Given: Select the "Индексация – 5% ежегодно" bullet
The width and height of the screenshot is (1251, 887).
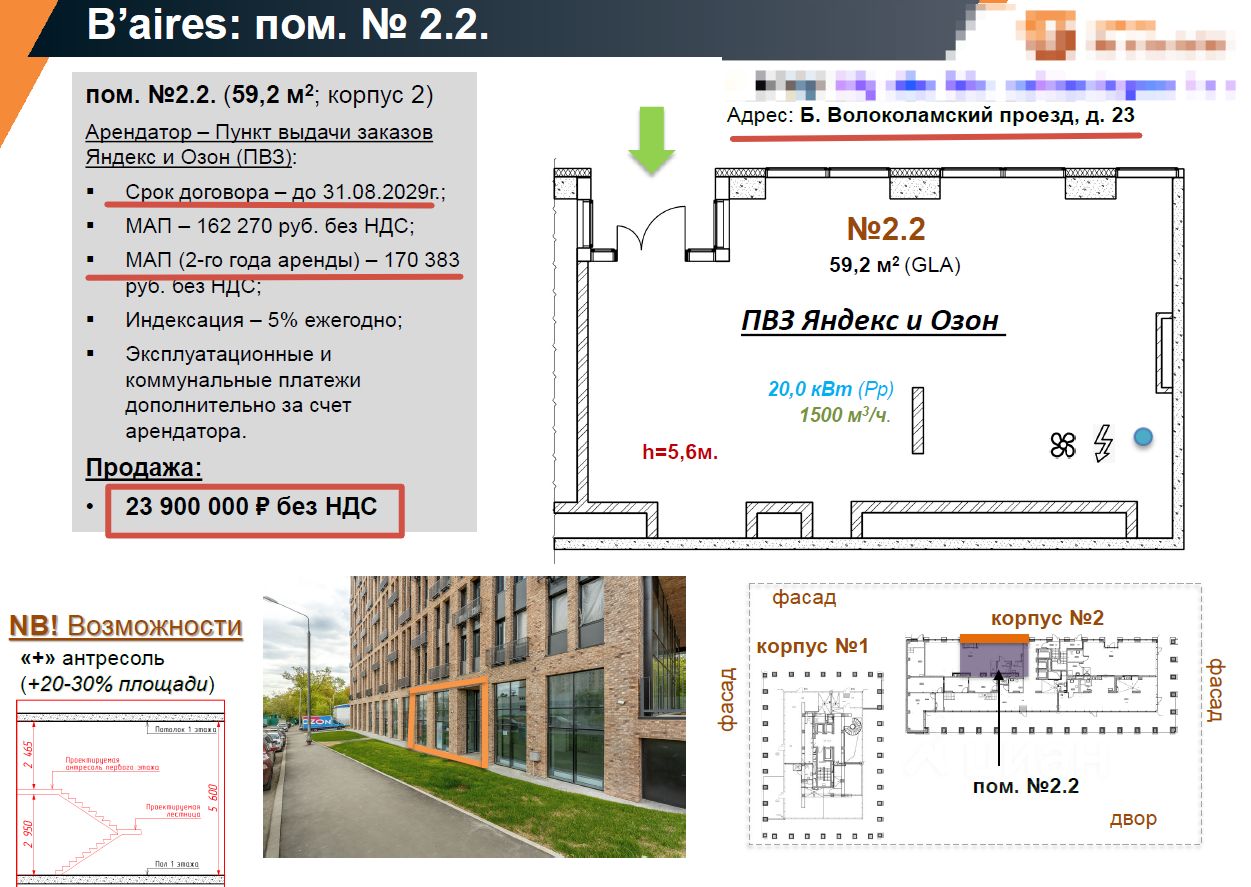Looking at the screenshot, I should click(264, 321).
